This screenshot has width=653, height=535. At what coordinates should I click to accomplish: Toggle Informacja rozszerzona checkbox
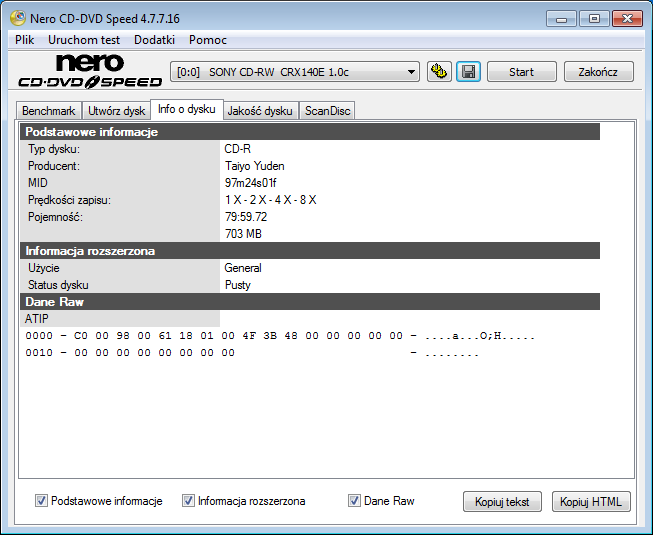188,500
